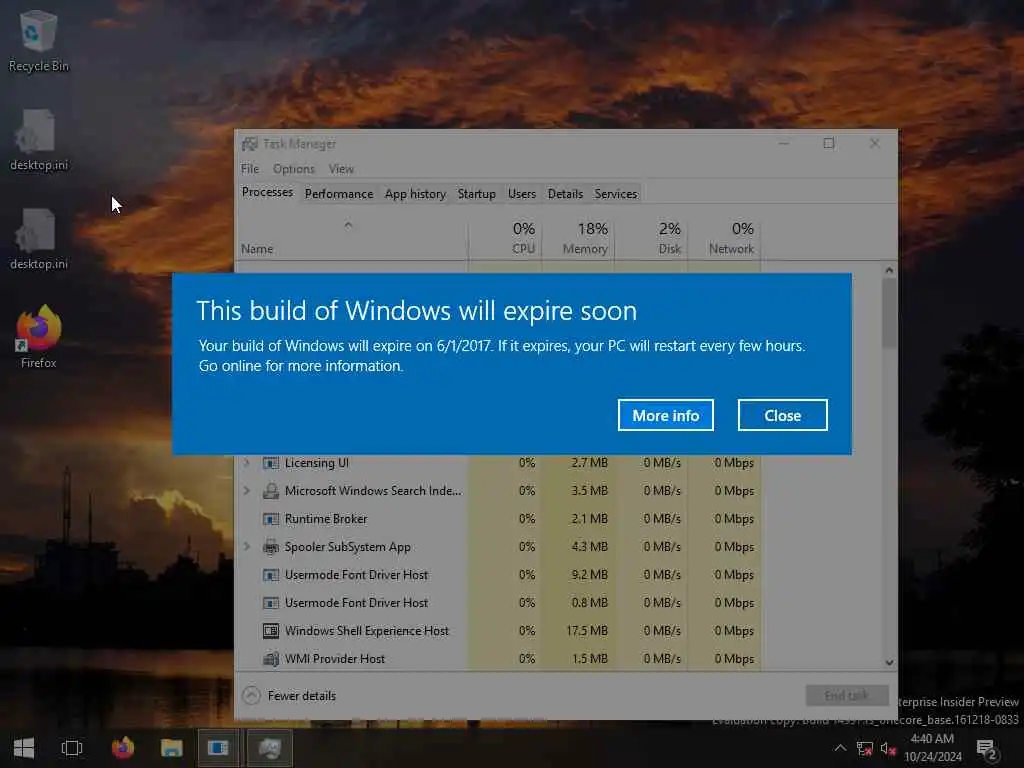
Task: Switch to the Details tab
Action: tap(566, 194)
